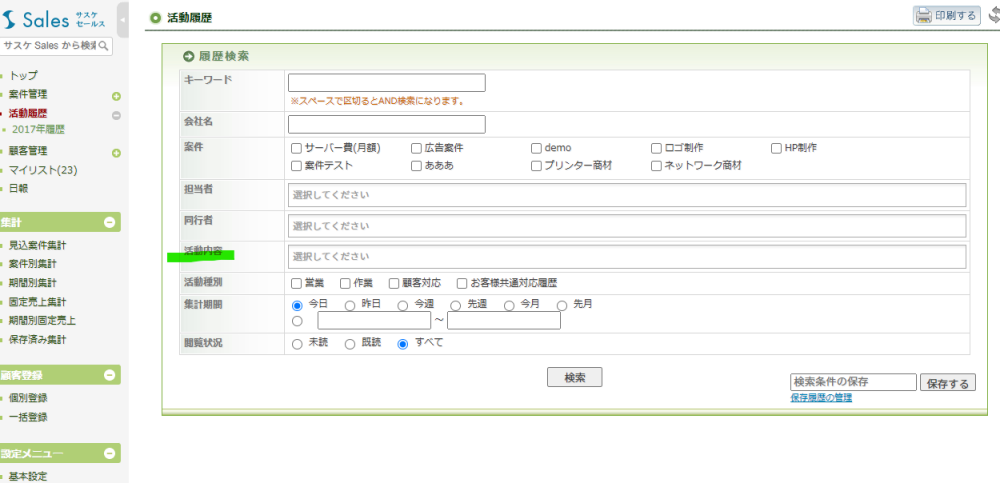The height and width of the screenshot is (483, 1000).
Task: Click refresh icon beside print button
Action: (x=993, y=15)
